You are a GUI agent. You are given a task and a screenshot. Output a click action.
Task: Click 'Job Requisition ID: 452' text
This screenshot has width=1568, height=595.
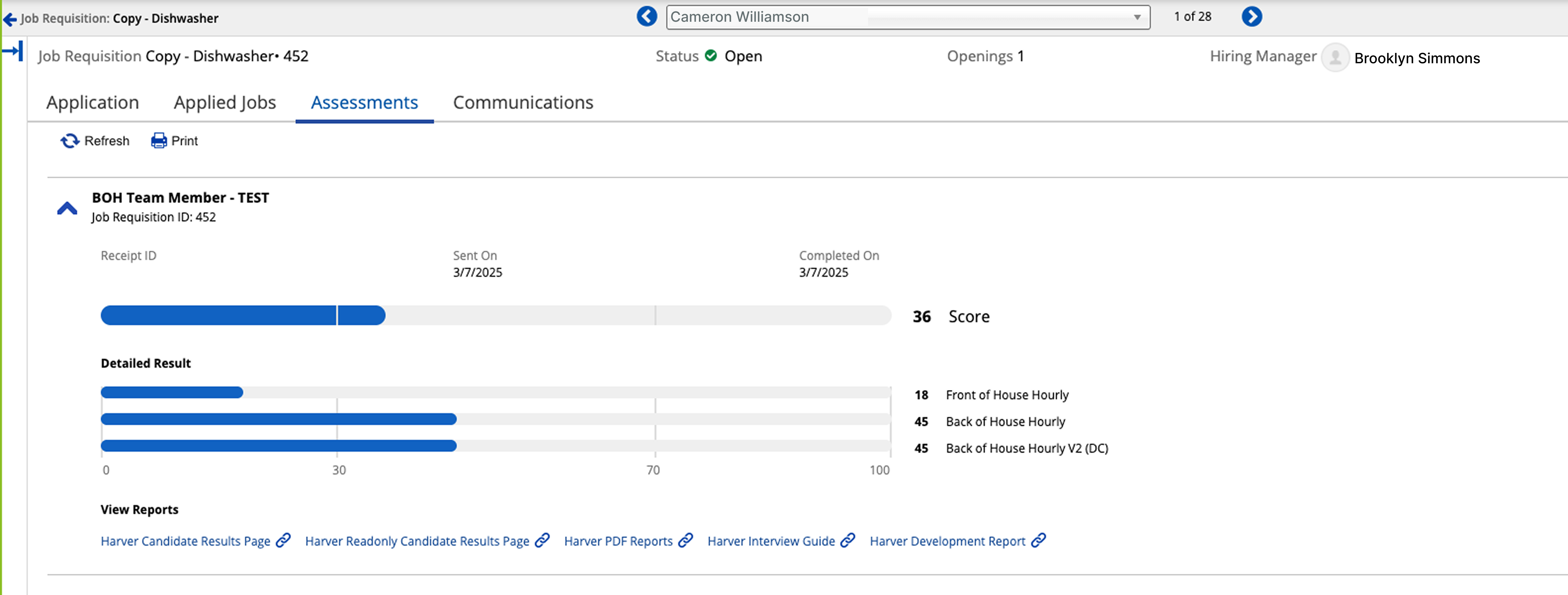[x=153, y=217]
